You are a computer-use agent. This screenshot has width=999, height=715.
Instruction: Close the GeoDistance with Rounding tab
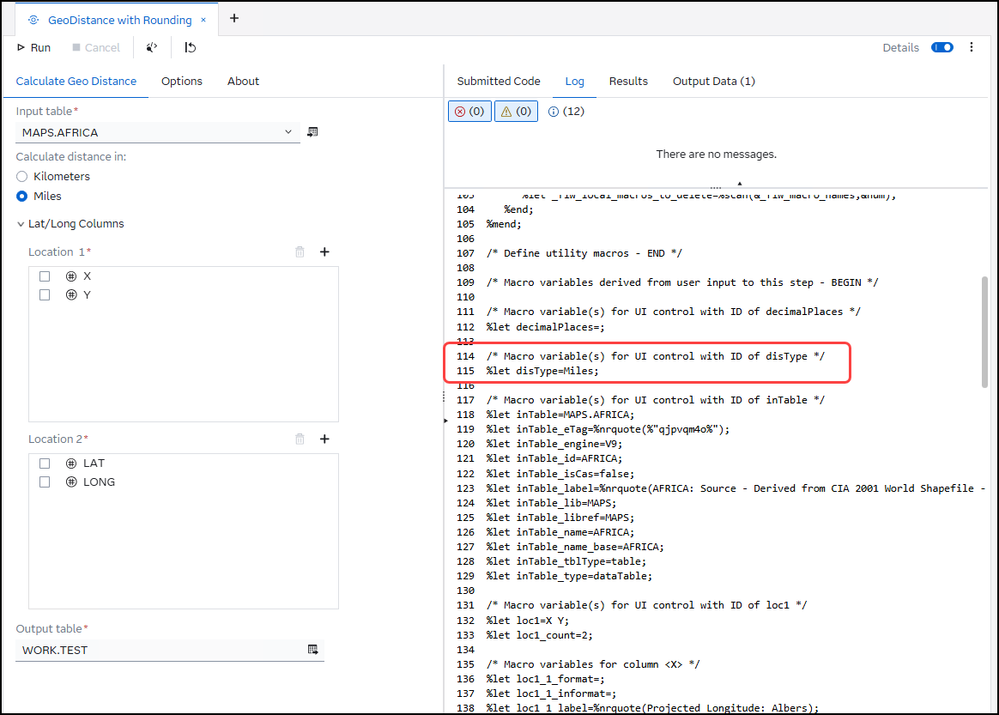[203, 20]
